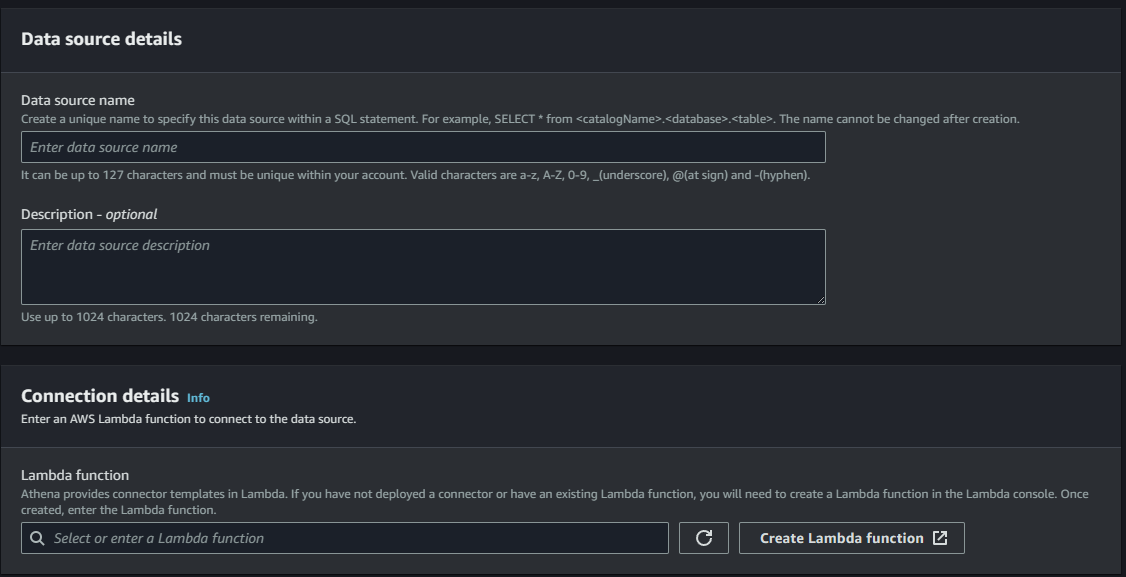Click the refresh Lambda functions icon
Image resolution: width=1126 pixels, height=577 pixels.
point(704,538)
